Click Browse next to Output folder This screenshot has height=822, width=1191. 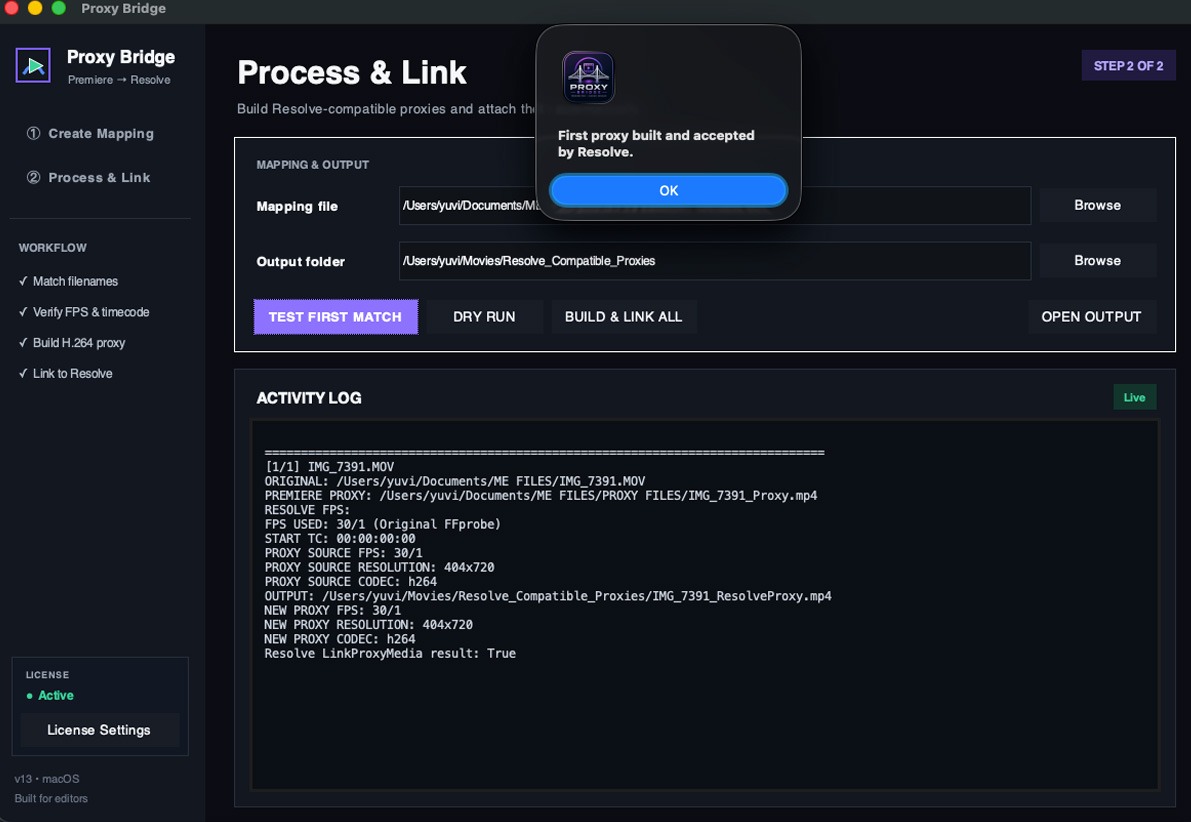point(1098,261)
